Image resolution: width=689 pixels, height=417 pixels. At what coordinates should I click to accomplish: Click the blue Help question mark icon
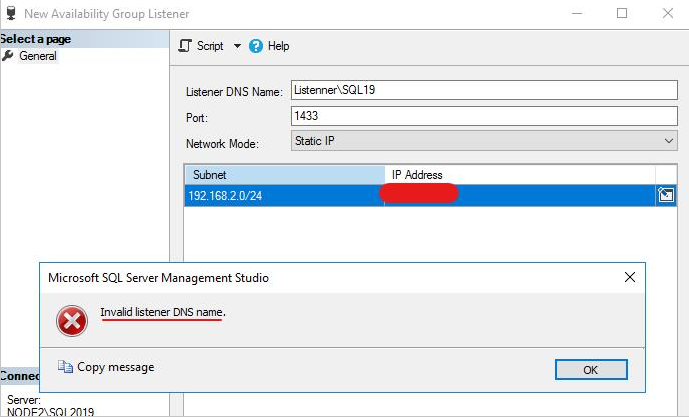[256, 46]
